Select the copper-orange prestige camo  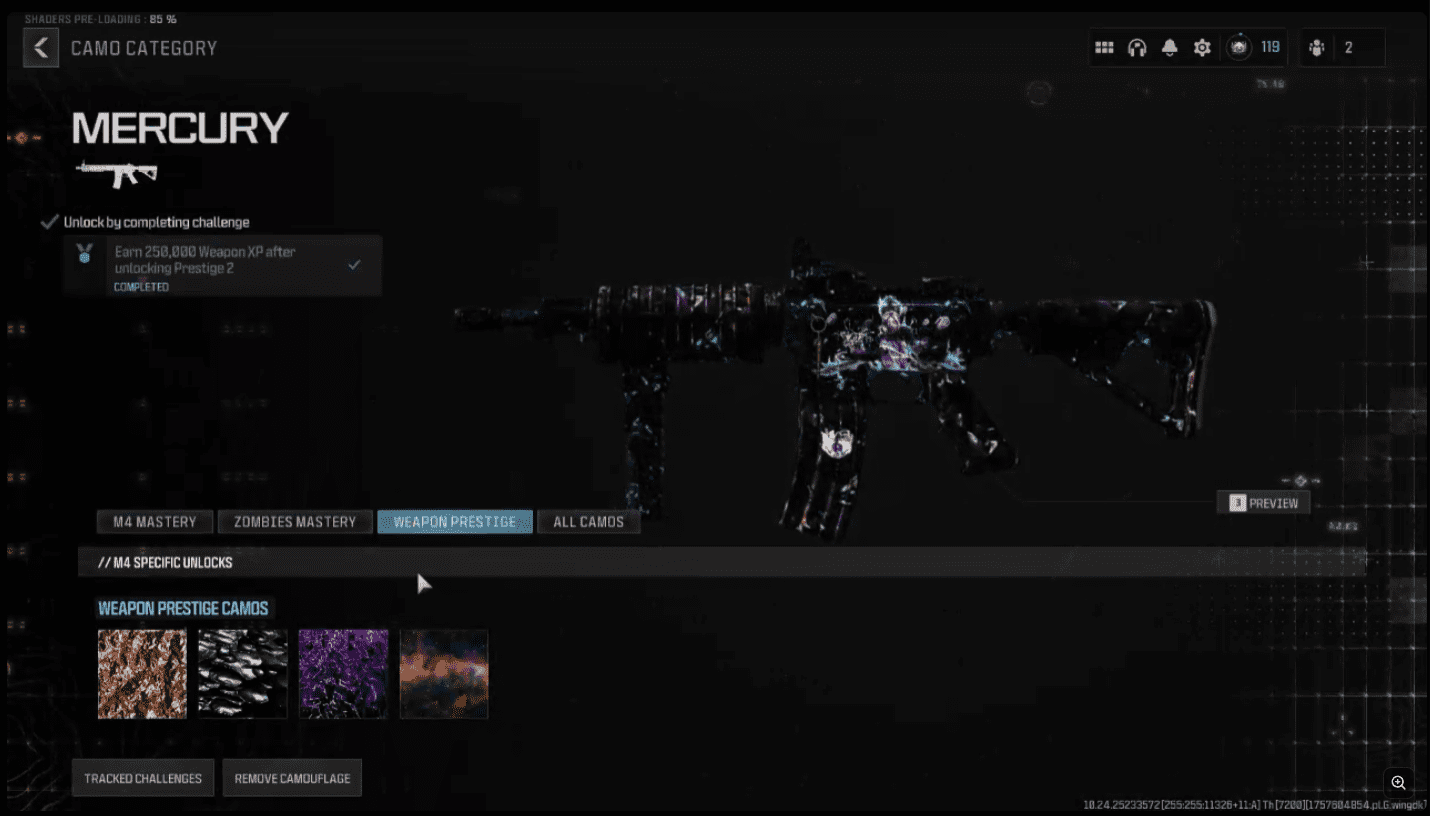click(x=142, y=674)
